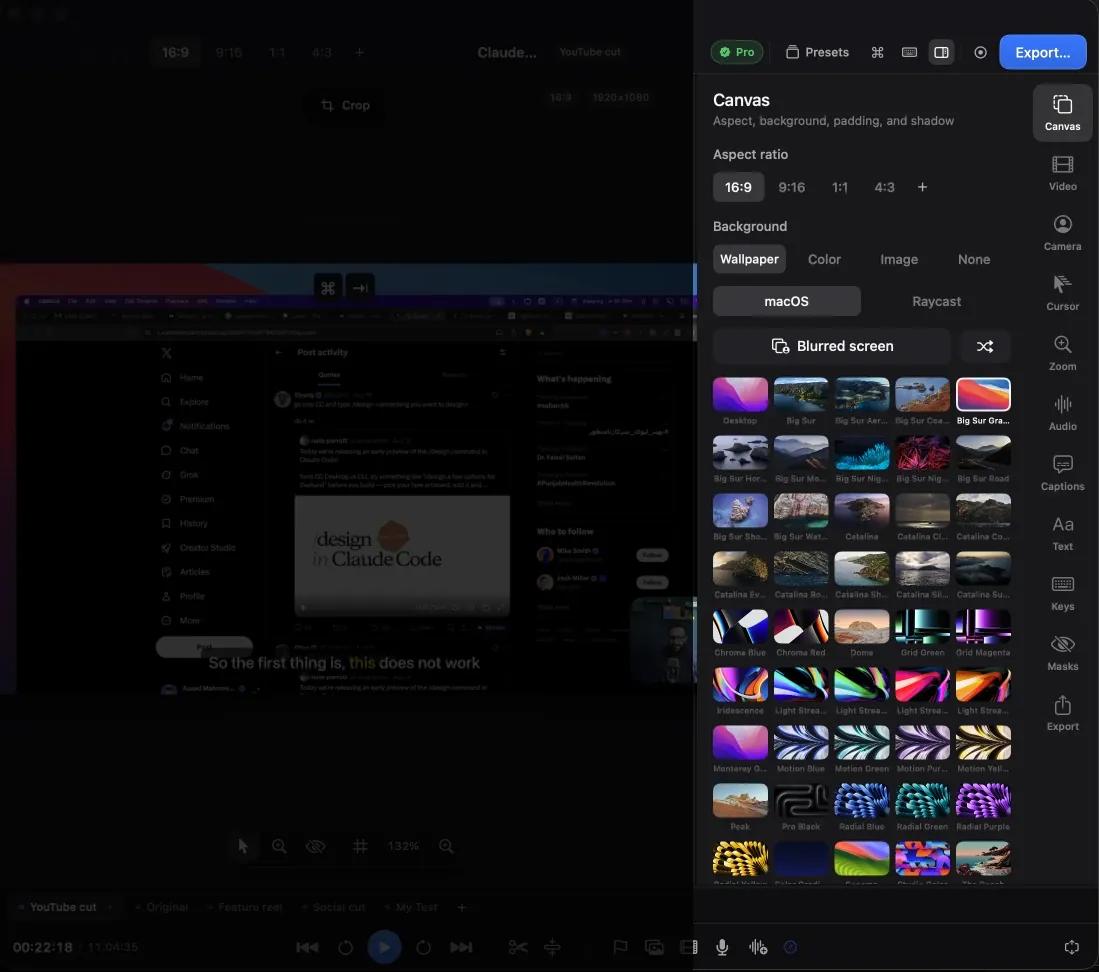
Task: Click the Crop button above the preview
Action: pos(345,105)
